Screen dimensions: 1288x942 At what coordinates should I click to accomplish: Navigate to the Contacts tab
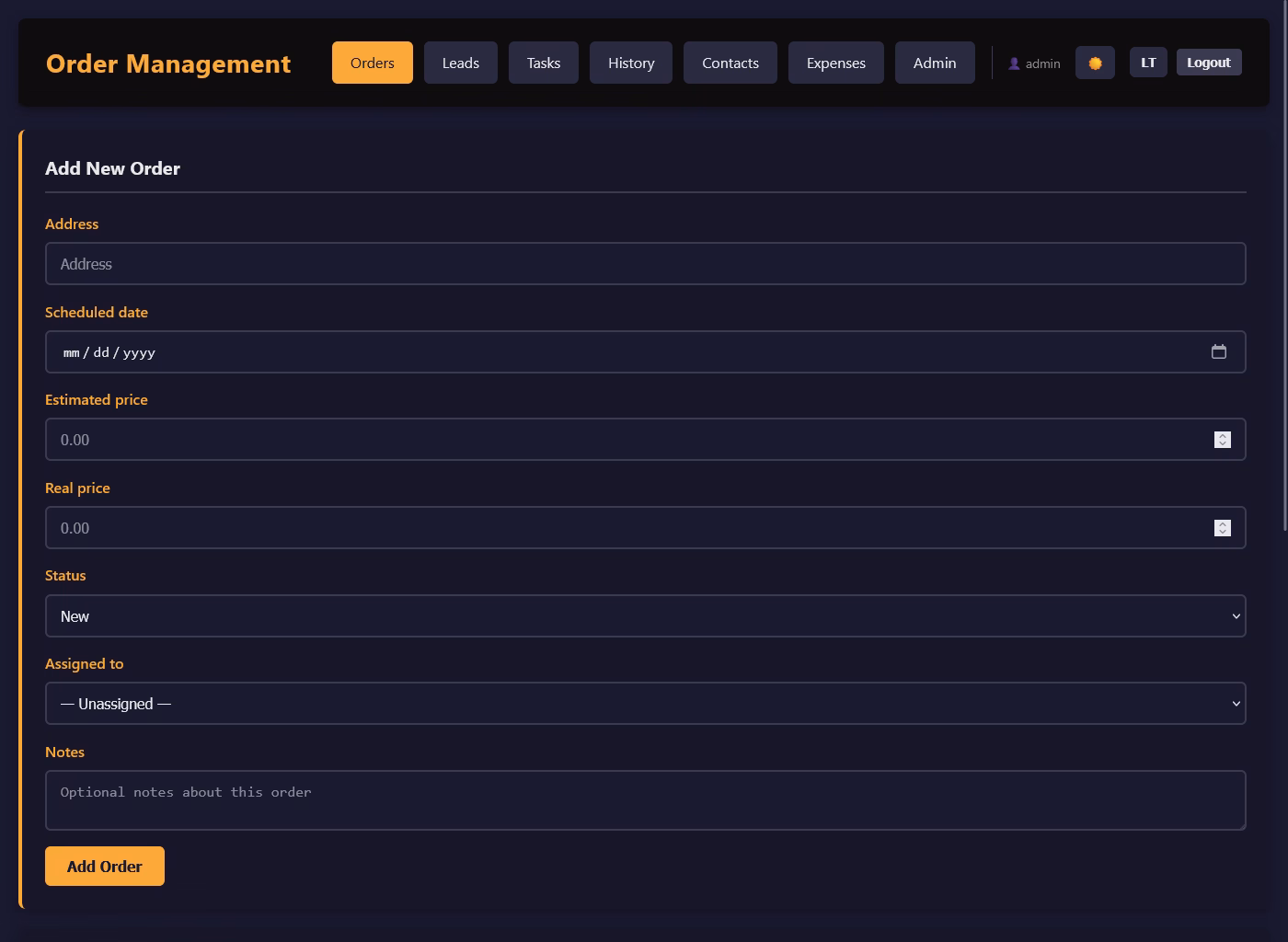click(730, 63)
